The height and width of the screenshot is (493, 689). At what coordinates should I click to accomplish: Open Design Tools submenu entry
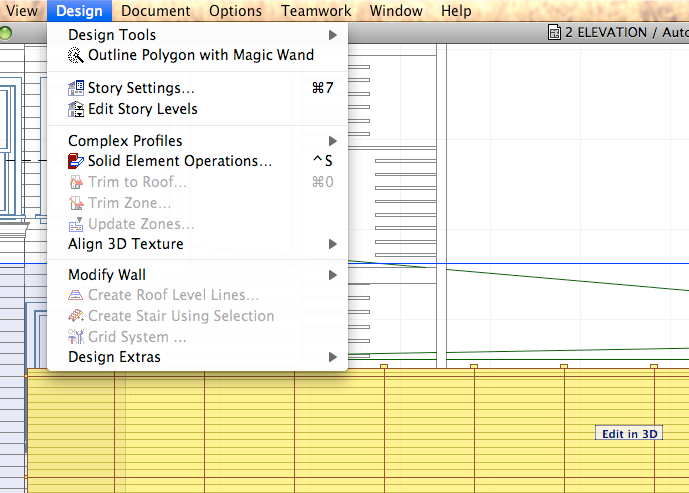tap(197, 35)
